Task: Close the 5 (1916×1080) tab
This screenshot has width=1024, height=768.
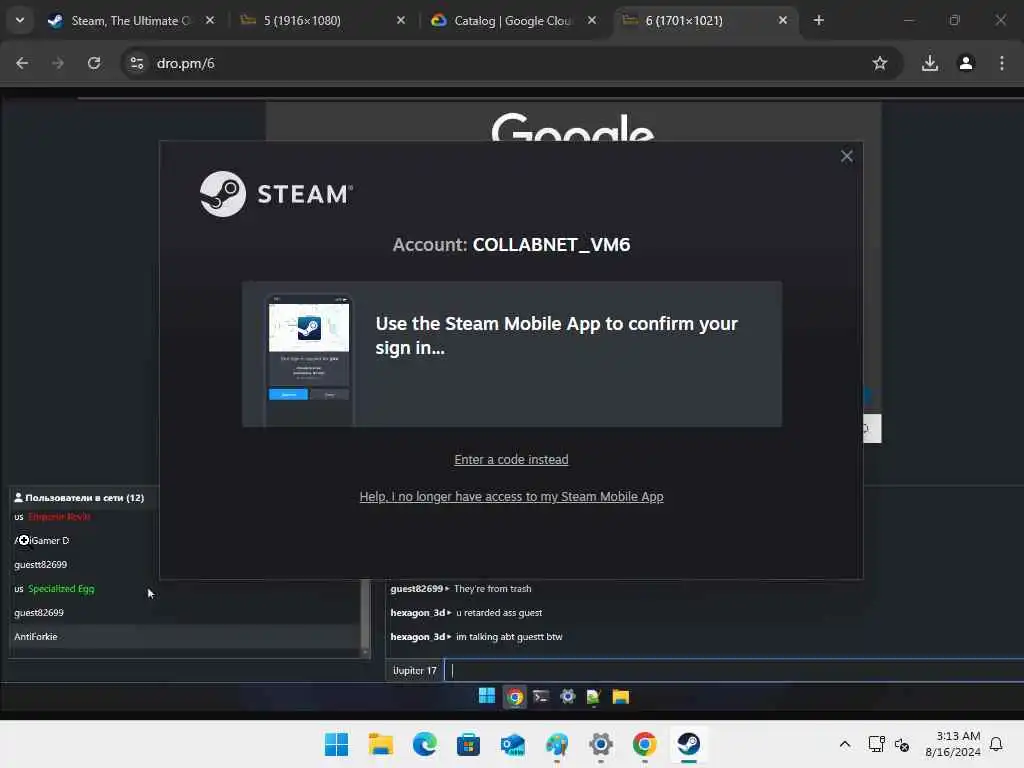Action: [401, 20]
